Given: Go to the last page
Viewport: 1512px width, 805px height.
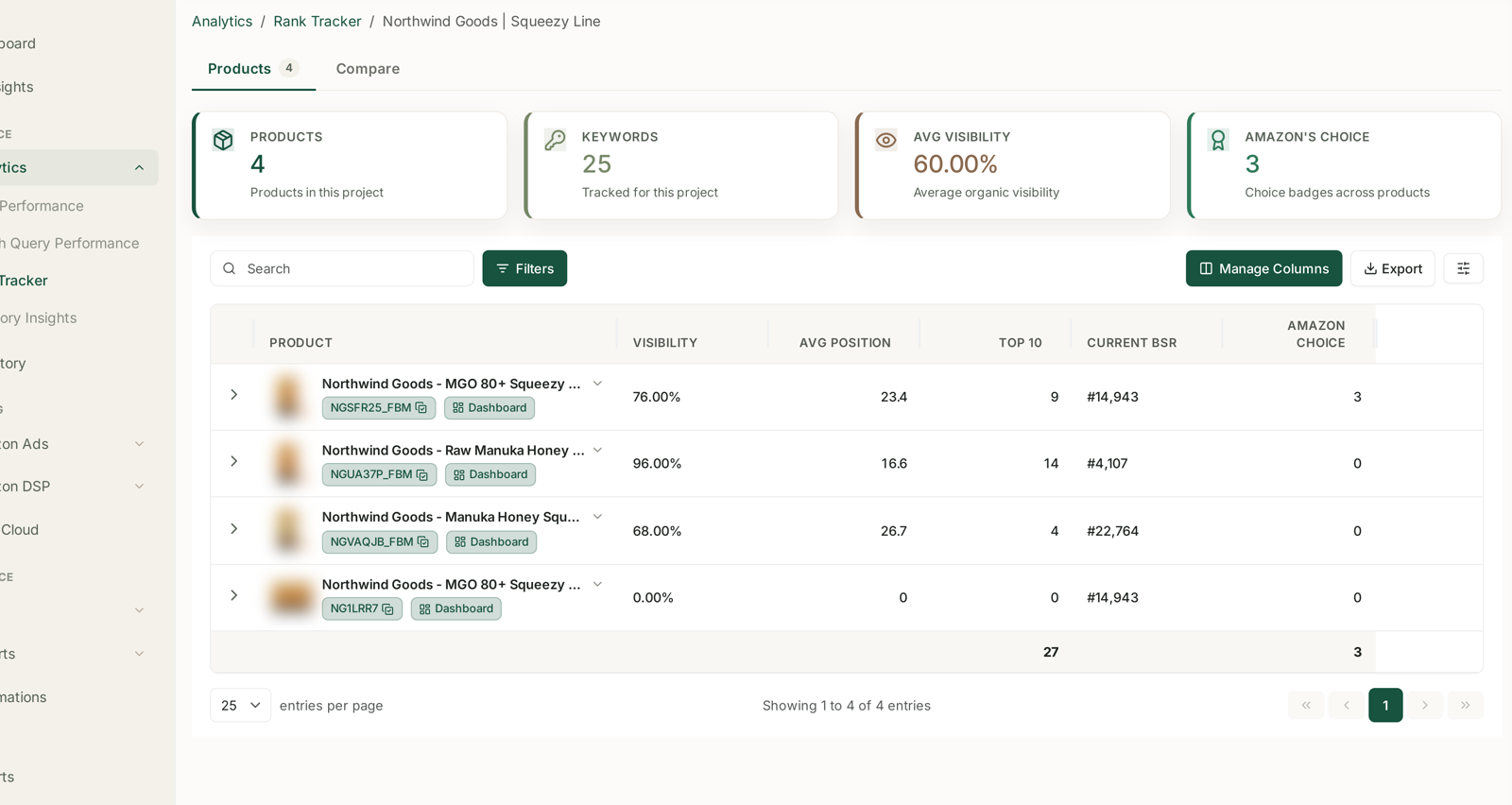Looking at the screenshot, I should [x=1465, y=705].
